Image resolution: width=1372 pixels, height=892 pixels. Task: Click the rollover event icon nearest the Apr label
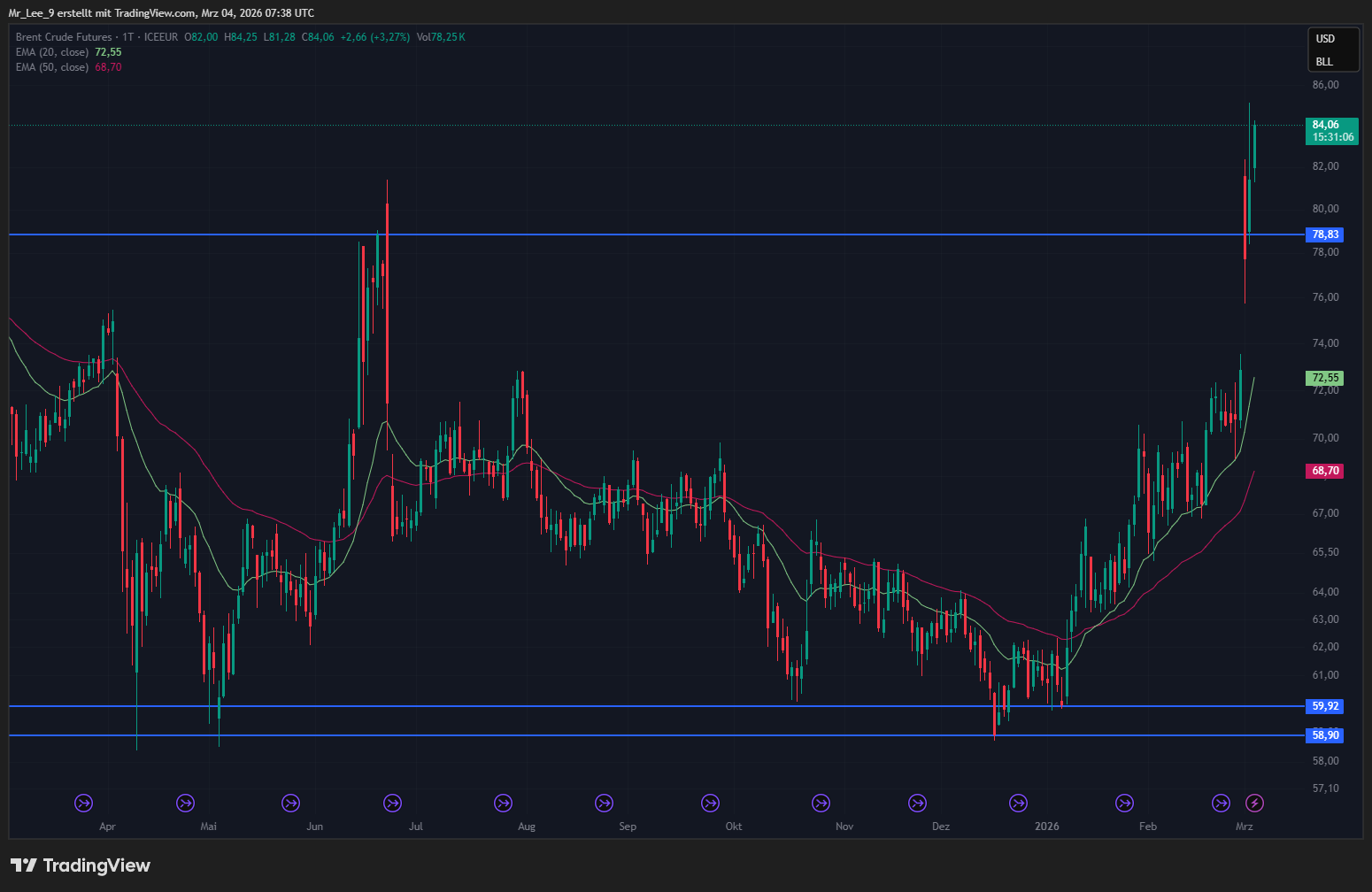click(x=83, y=803)
